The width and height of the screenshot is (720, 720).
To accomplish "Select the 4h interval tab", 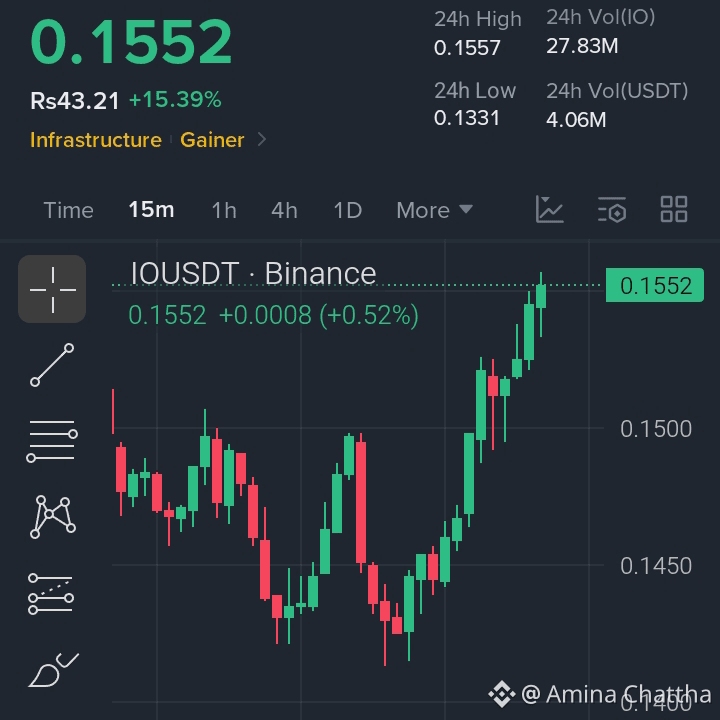I will point(284,210).
